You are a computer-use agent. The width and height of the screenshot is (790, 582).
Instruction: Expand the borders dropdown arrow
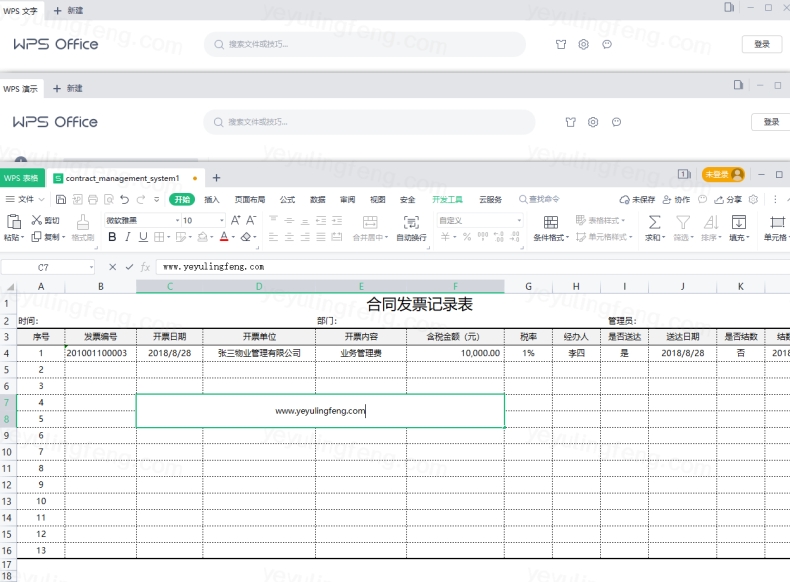pos(168,237)
